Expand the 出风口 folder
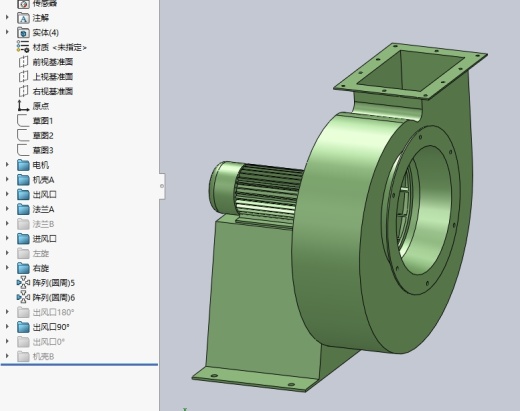 pyautogui.click(x=7, y=194)
